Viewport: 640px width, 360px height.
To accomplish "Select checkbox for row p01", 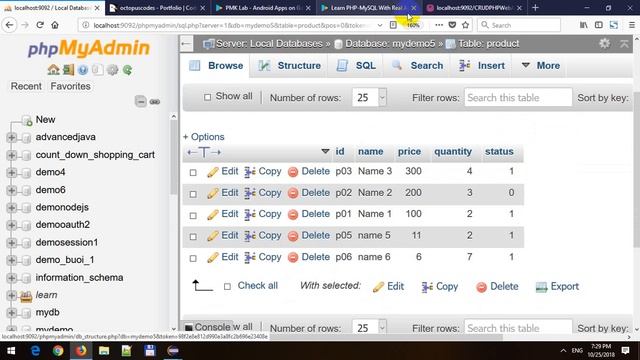I will [193, 215].
